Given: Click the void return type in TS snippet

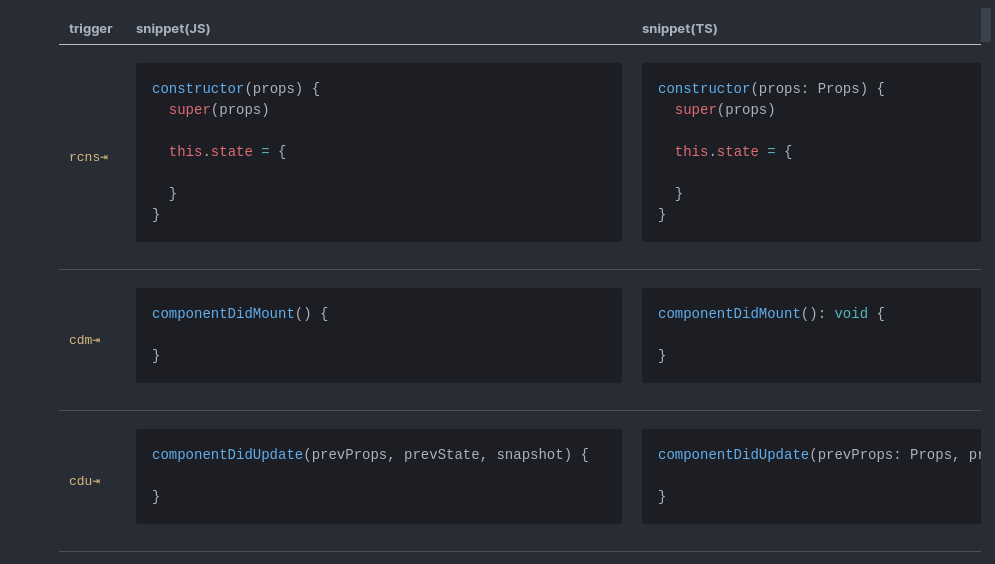Looking at the screenshot, I should pyautogui.click(x=851, y=314).
